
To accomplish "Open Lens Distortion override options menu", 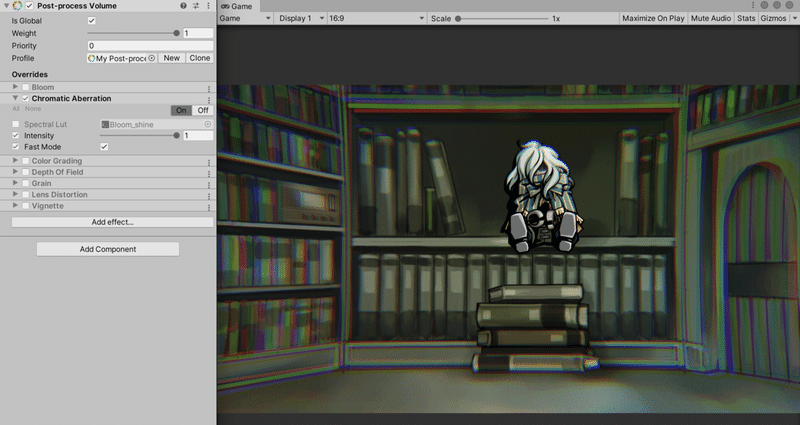I will pos(209,195).
